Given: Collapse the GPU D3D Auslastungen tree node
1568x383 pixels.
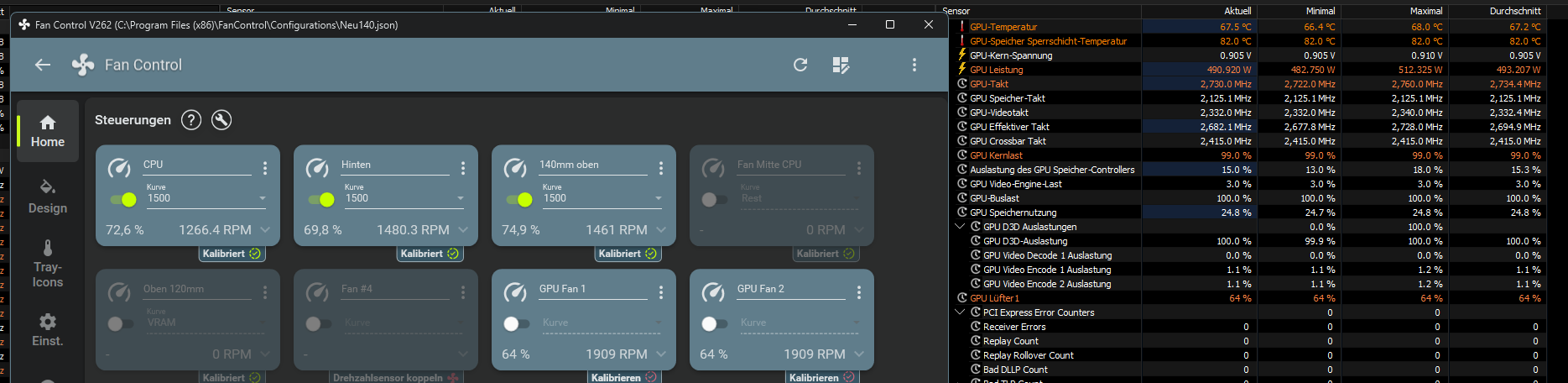Looking at the screenshot, I should [961, 227].
